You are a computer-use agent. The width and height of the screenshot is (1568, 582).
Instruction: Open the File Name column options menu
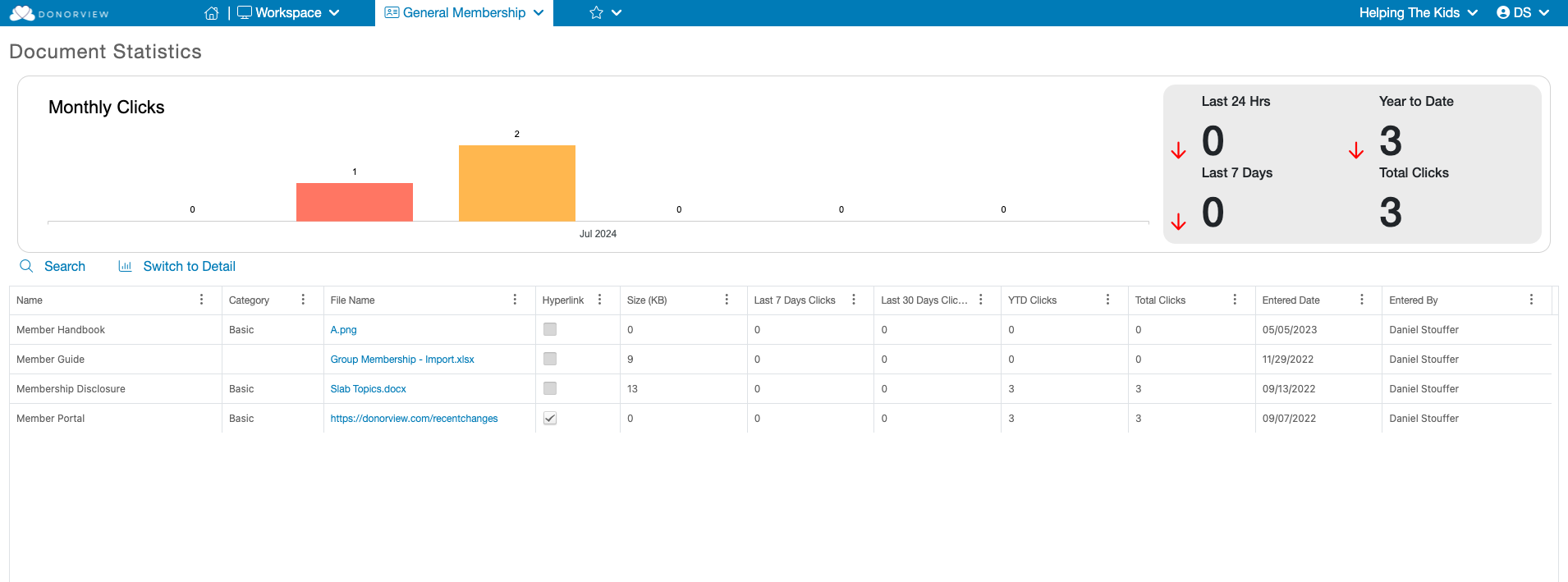[515, 300]
